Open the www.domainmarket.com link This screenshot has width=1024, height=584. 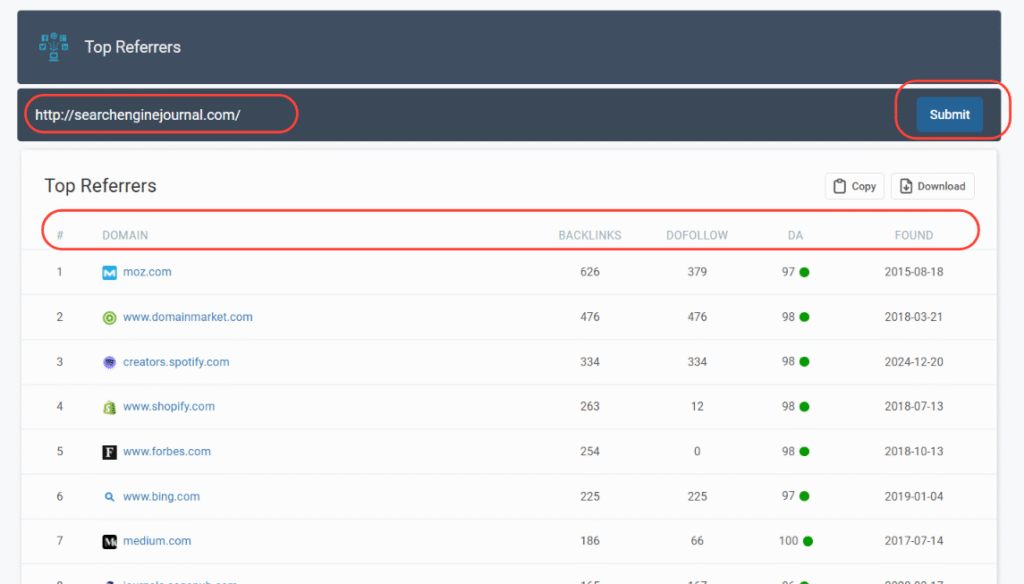(x=187, y=317)
